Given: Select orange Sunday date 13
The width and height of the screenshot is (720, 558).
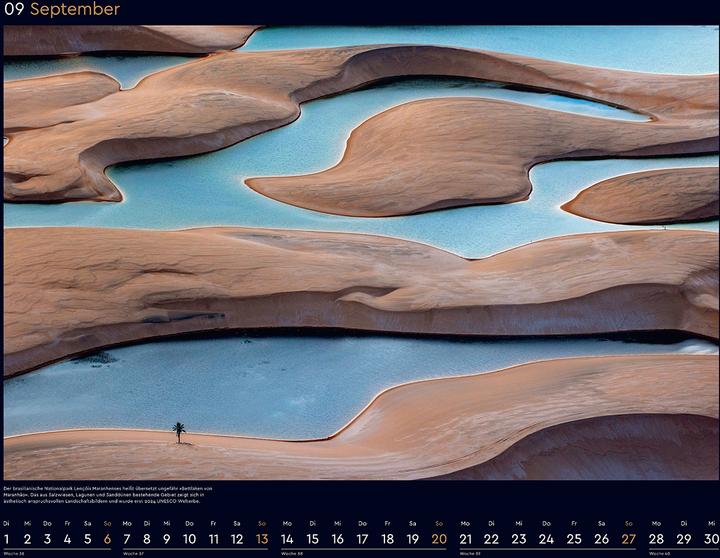Looking at the screenshot, I should coord(262,539).
